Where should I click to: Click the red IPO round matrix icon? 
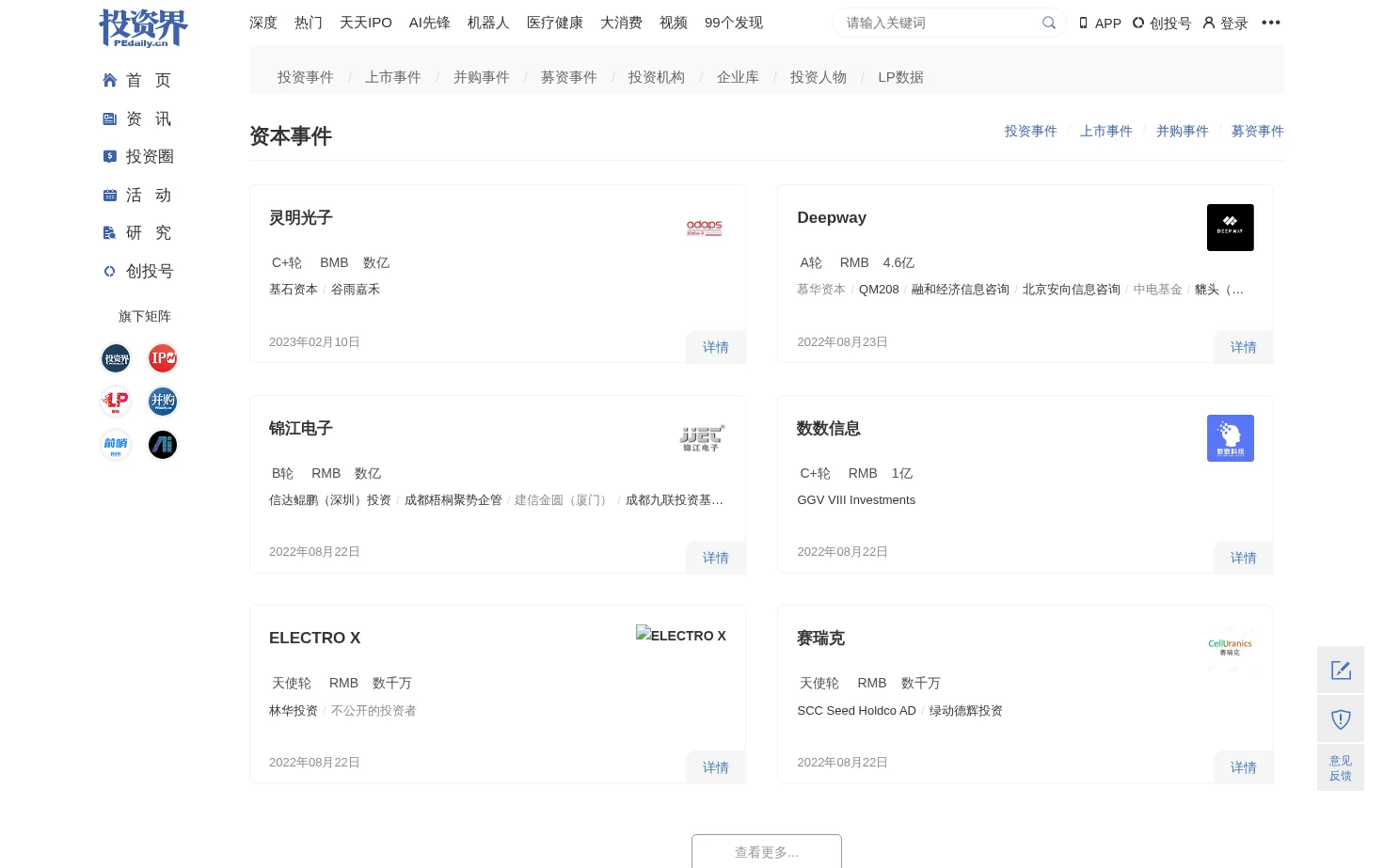pyautogui.click(x=163, y=358)
